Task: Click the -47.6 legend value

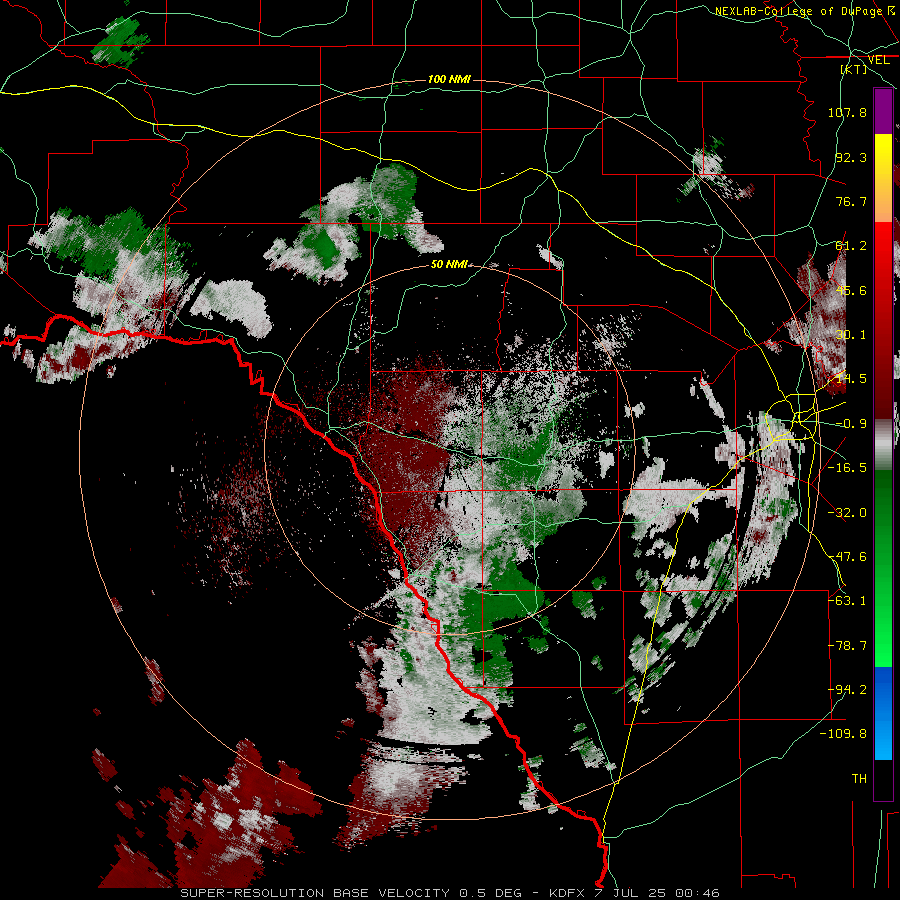Action: 847,557
